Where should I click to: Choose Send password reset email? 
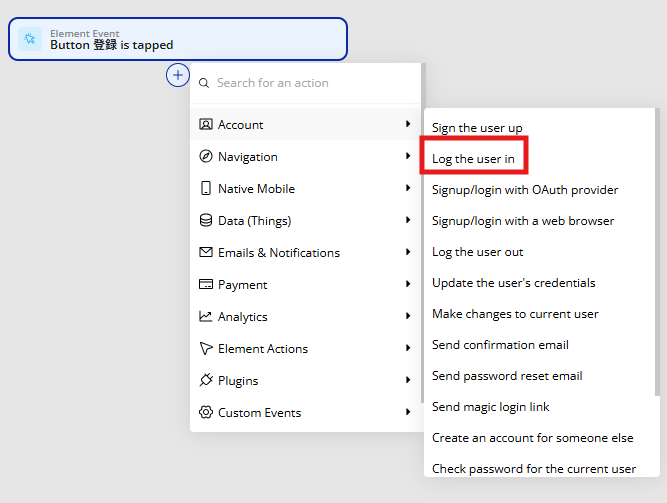click(x=507, y=376)
